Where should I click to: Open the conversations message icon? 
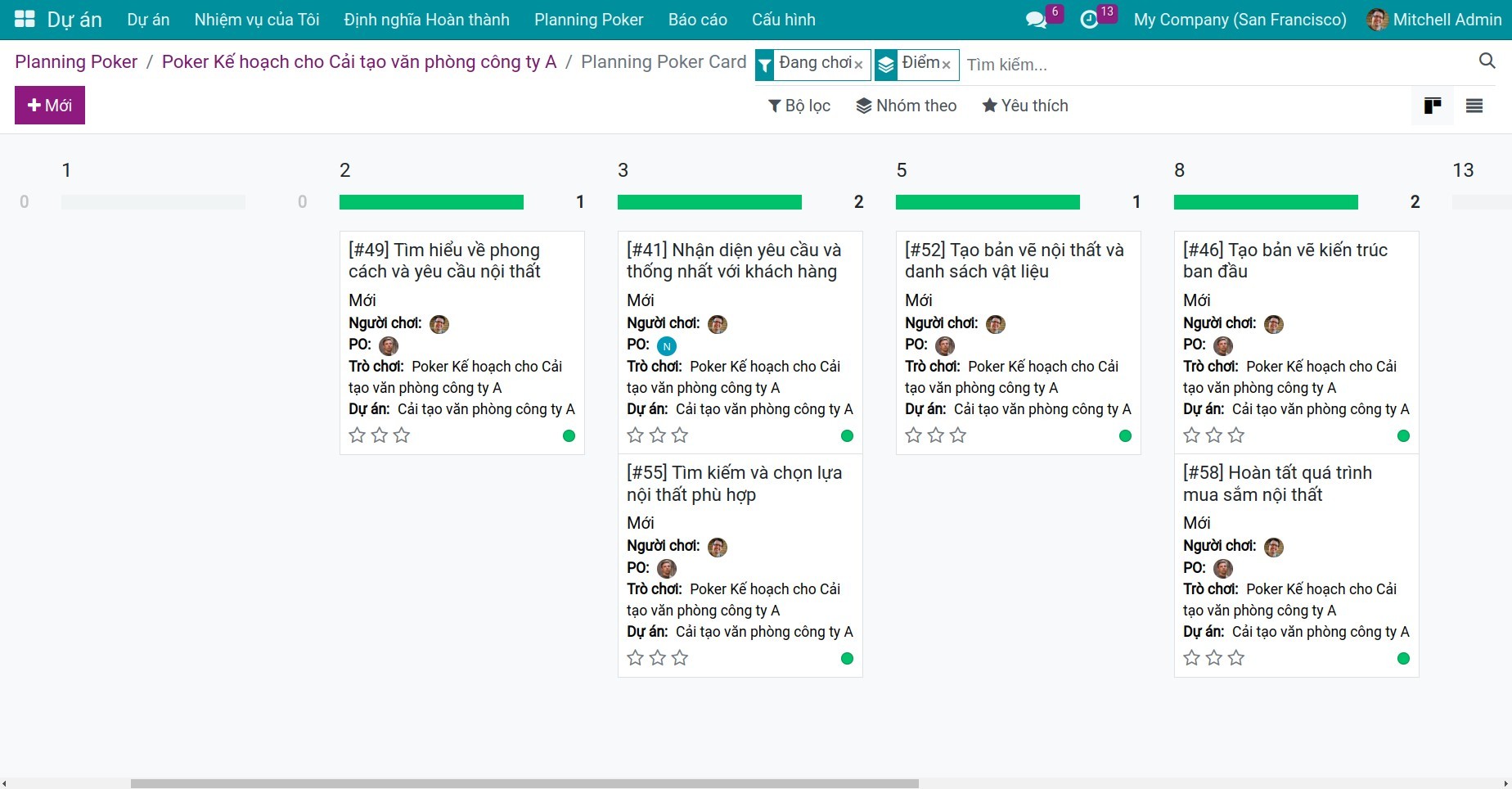pos(1037,20)
